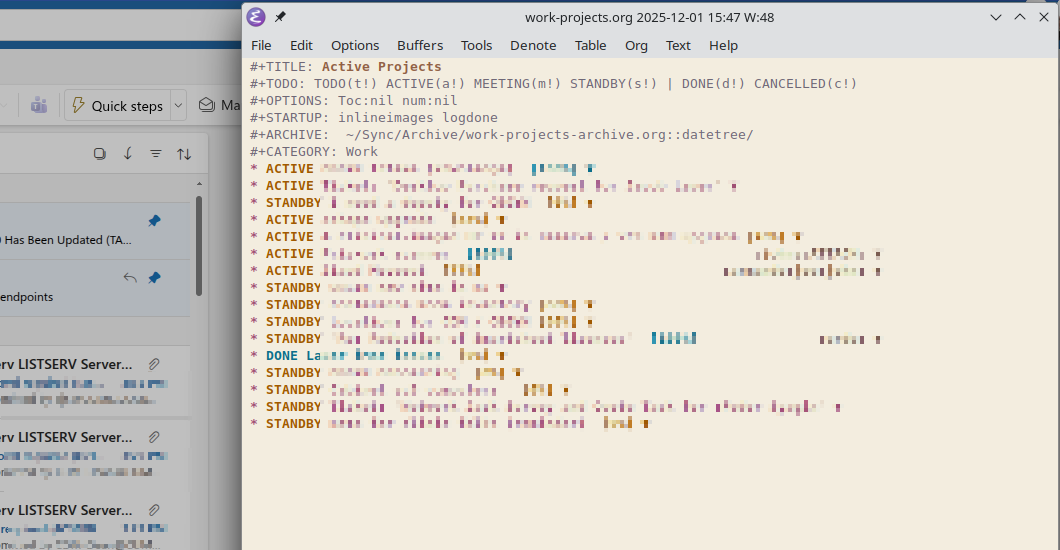
Task: Open the Tools menu
Action: [477, 45]
